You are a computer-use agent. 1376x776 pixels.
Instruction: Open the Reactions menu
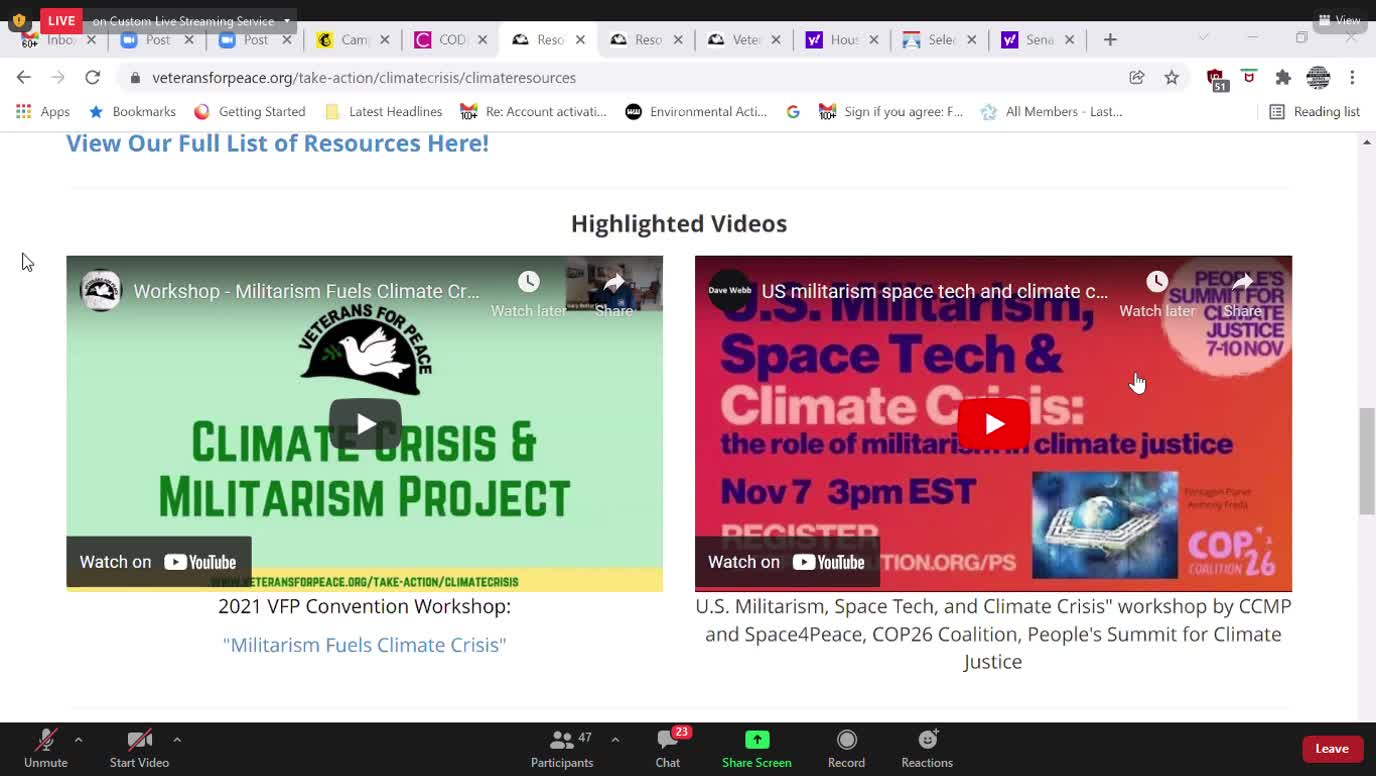pyautogui.click(x=927, y=749)
